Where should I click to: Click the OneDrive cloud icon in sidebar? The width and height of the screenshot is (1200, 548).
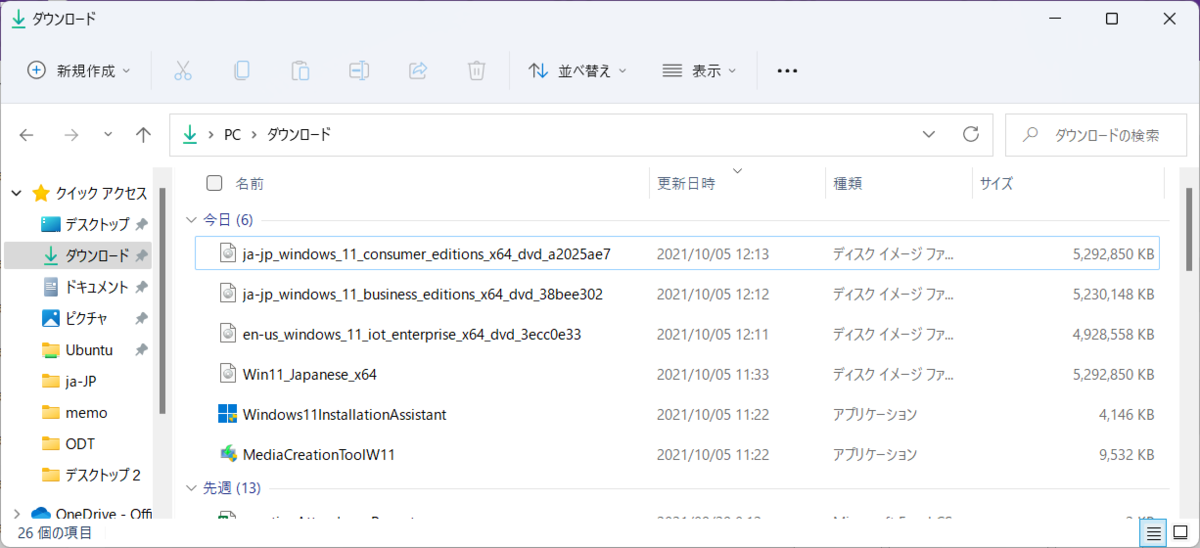41,514
